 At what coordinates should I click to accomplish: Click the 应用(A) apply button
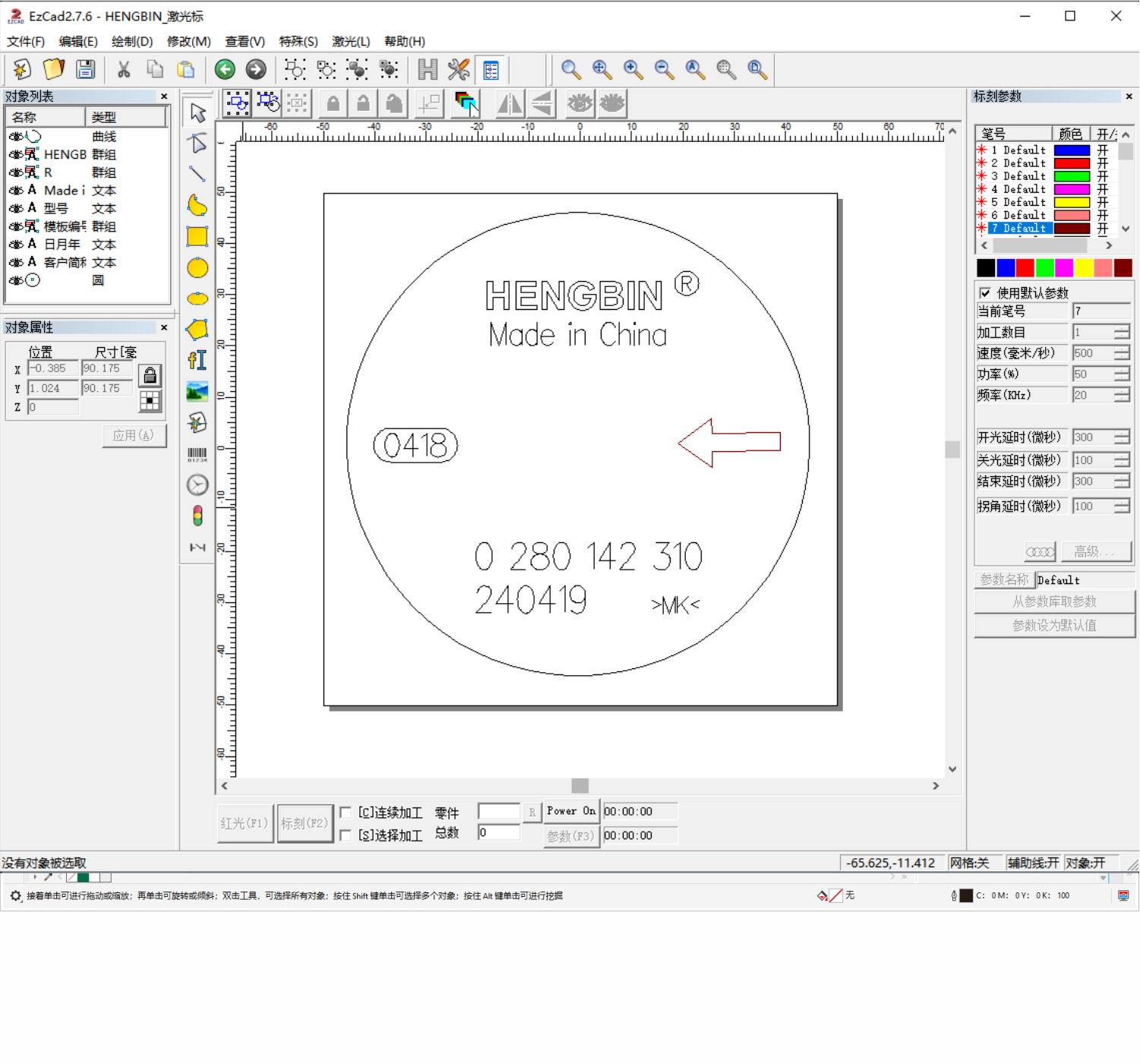pos(134,436)
